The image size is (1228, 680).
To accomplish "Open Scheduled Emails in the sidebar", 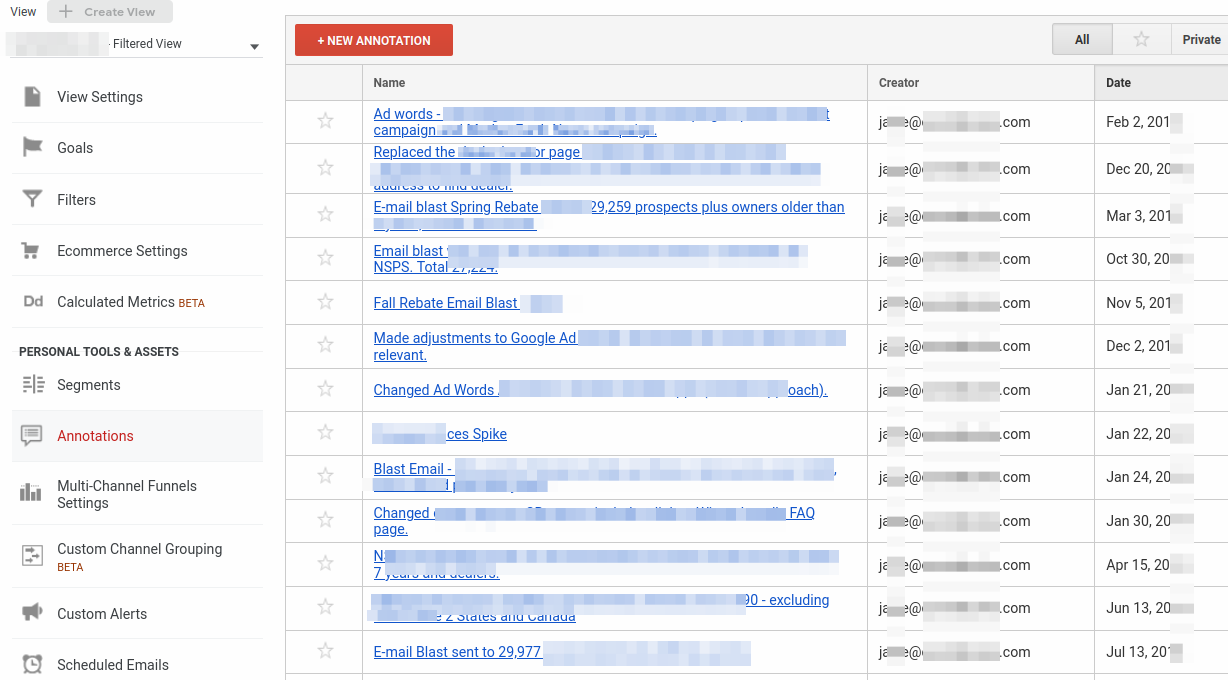I will point(112,664).
